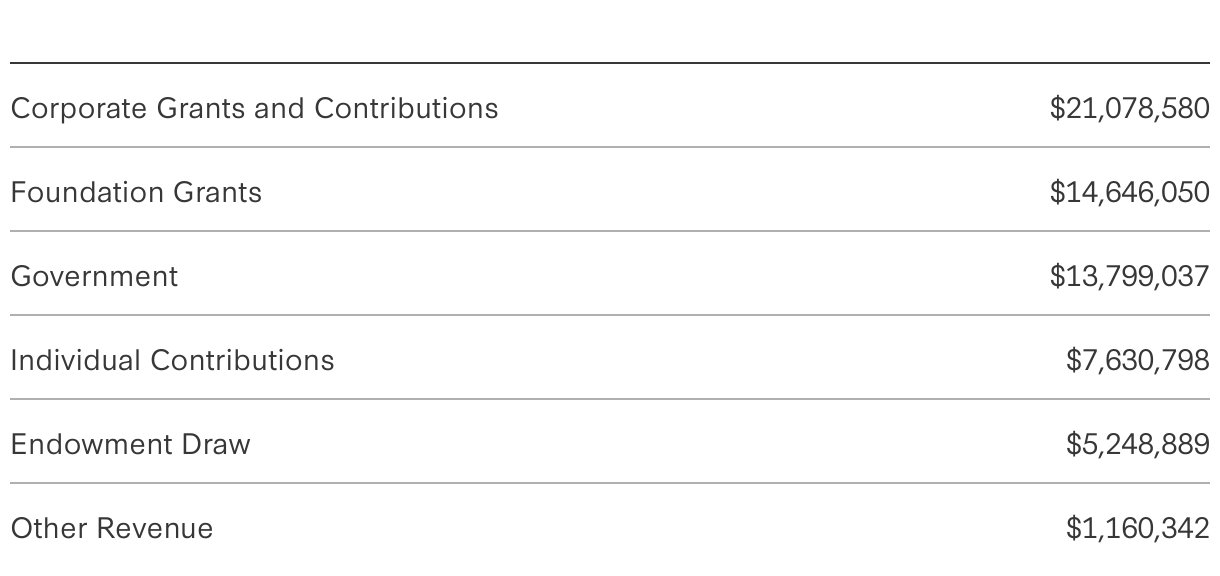Click the Foundation Grants row label
Screen dimensions: 1220x576
136,192
